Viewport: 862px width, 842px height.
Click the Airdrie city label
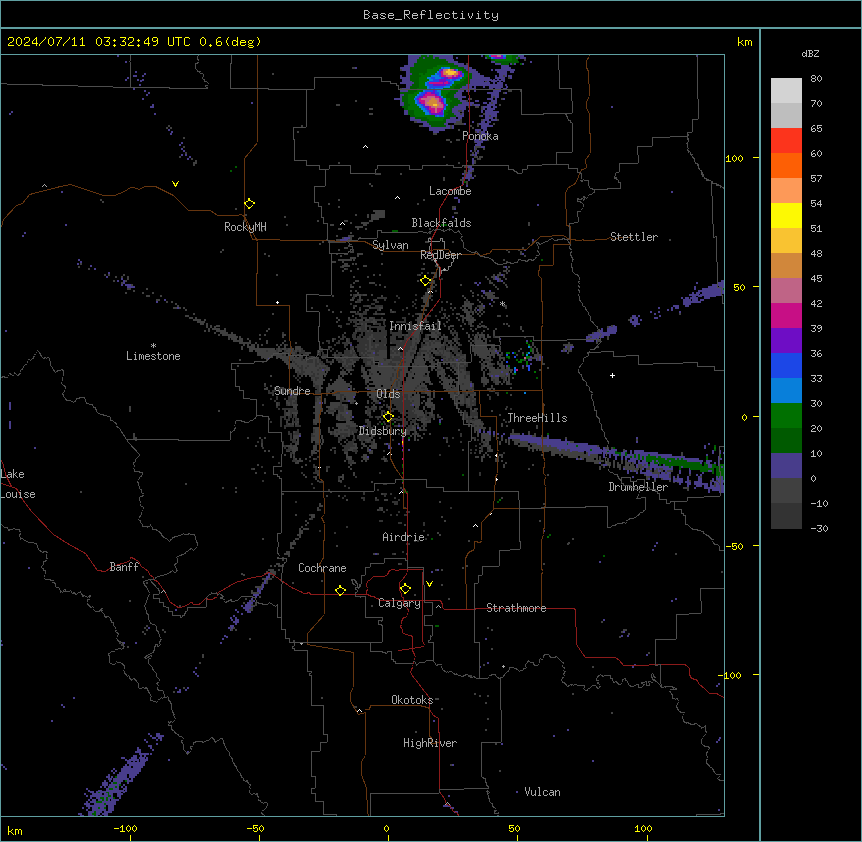coord(404,537)
